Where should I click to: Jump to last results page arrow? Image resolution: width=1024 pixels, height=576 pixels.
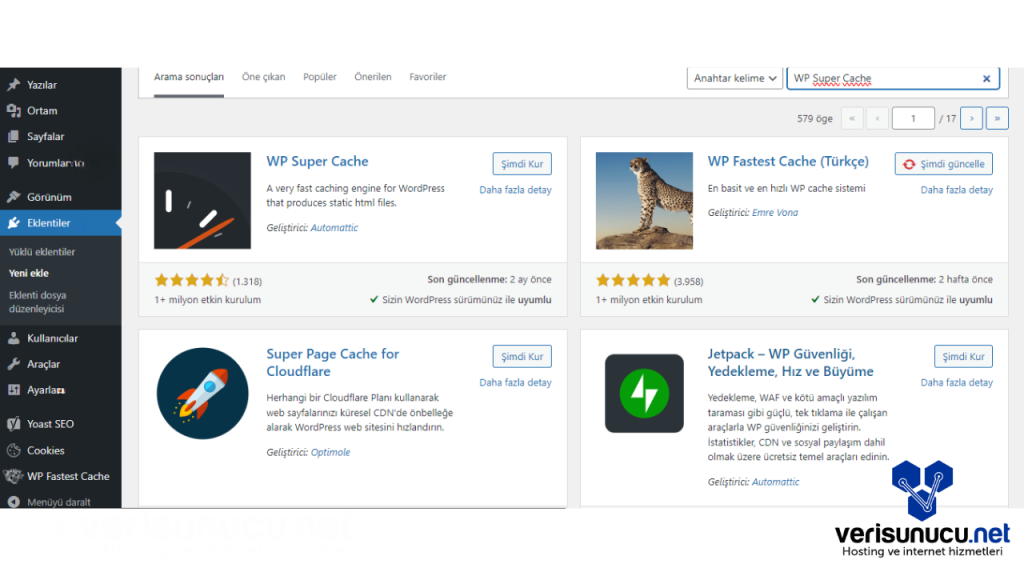pos(997,118)
